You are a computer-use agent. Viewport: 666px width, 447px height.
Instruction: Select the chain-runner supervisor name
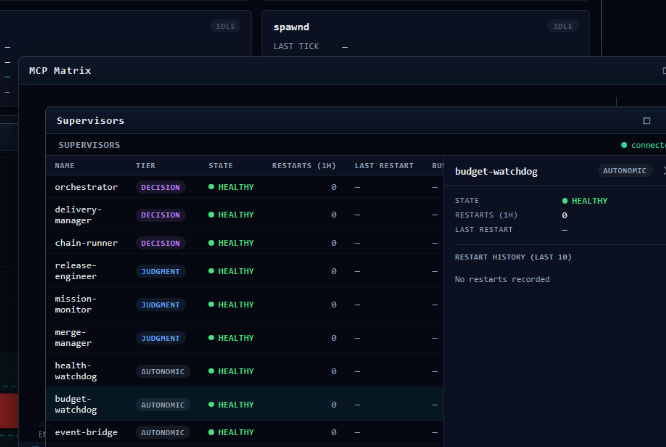point(86,243)
